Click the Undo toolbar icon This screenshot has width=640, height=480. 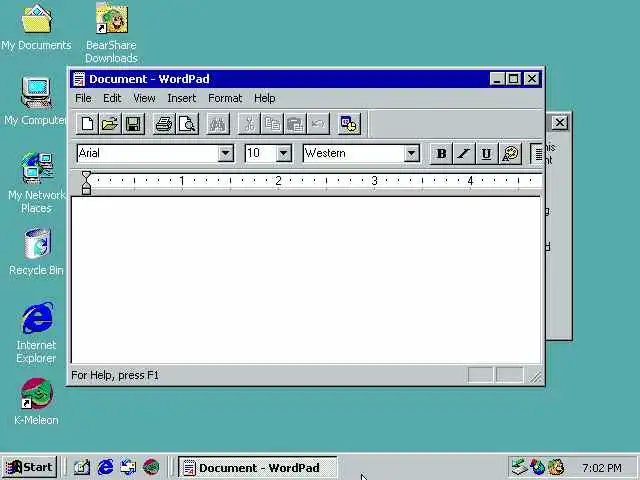coord(318,124)
